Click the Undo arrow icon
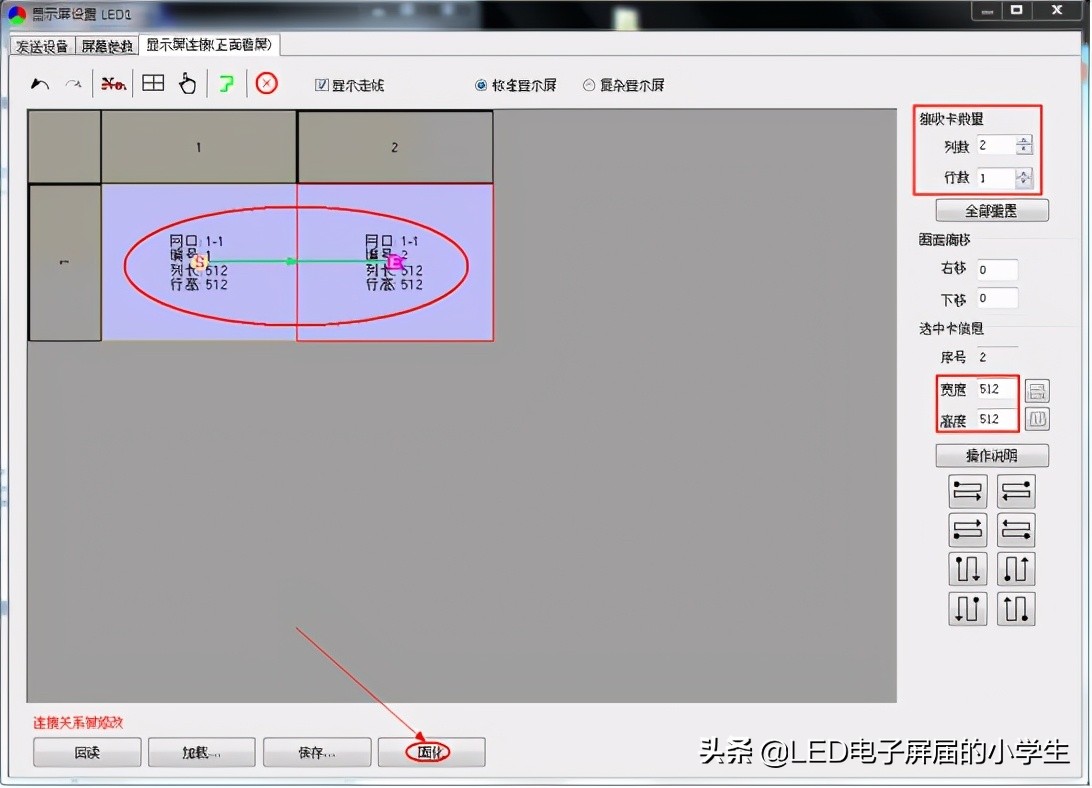 click(x=38, y=84)
